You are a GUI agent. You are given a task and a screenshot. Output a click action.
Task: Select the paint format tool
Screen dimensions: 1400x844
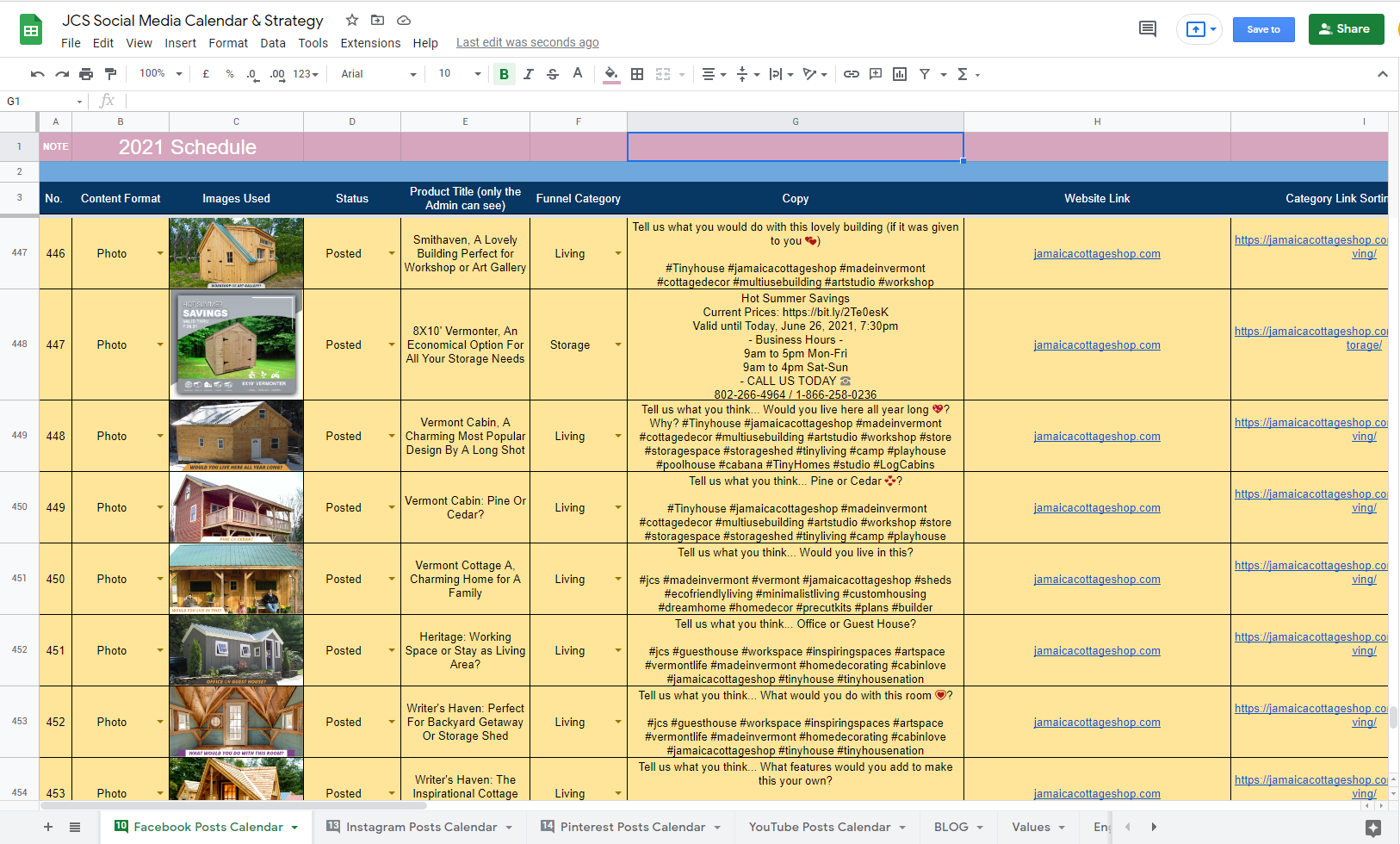click(110, 74)
